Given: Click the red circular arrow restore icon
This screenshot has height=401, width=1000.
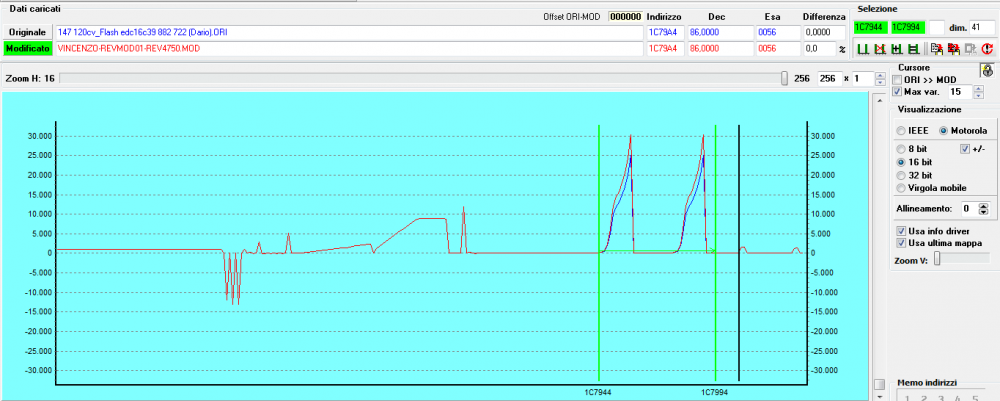Looking at the screenshot, I should click(x=988, y=48).
